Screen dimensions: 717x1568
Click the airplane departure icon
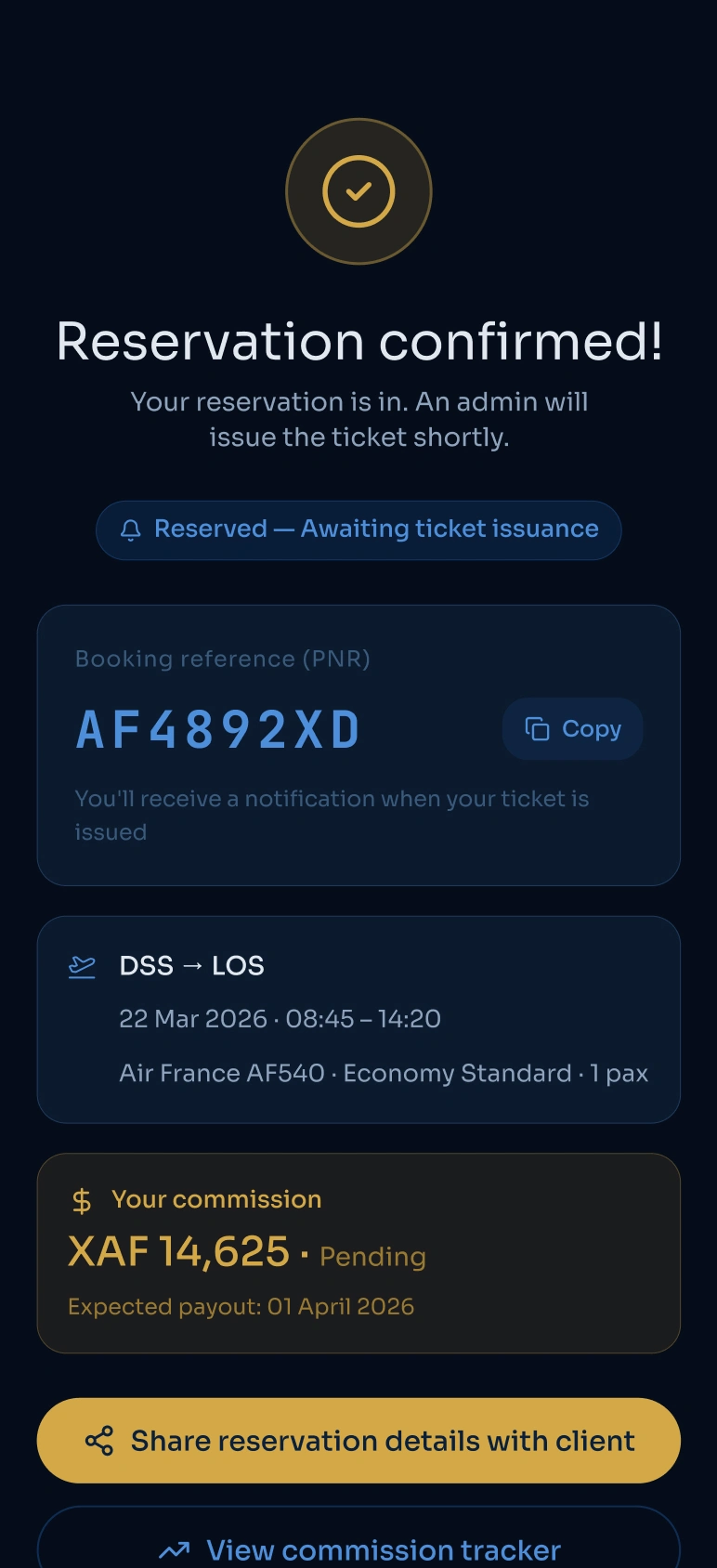pyautogui.click(x=83, y=967)
